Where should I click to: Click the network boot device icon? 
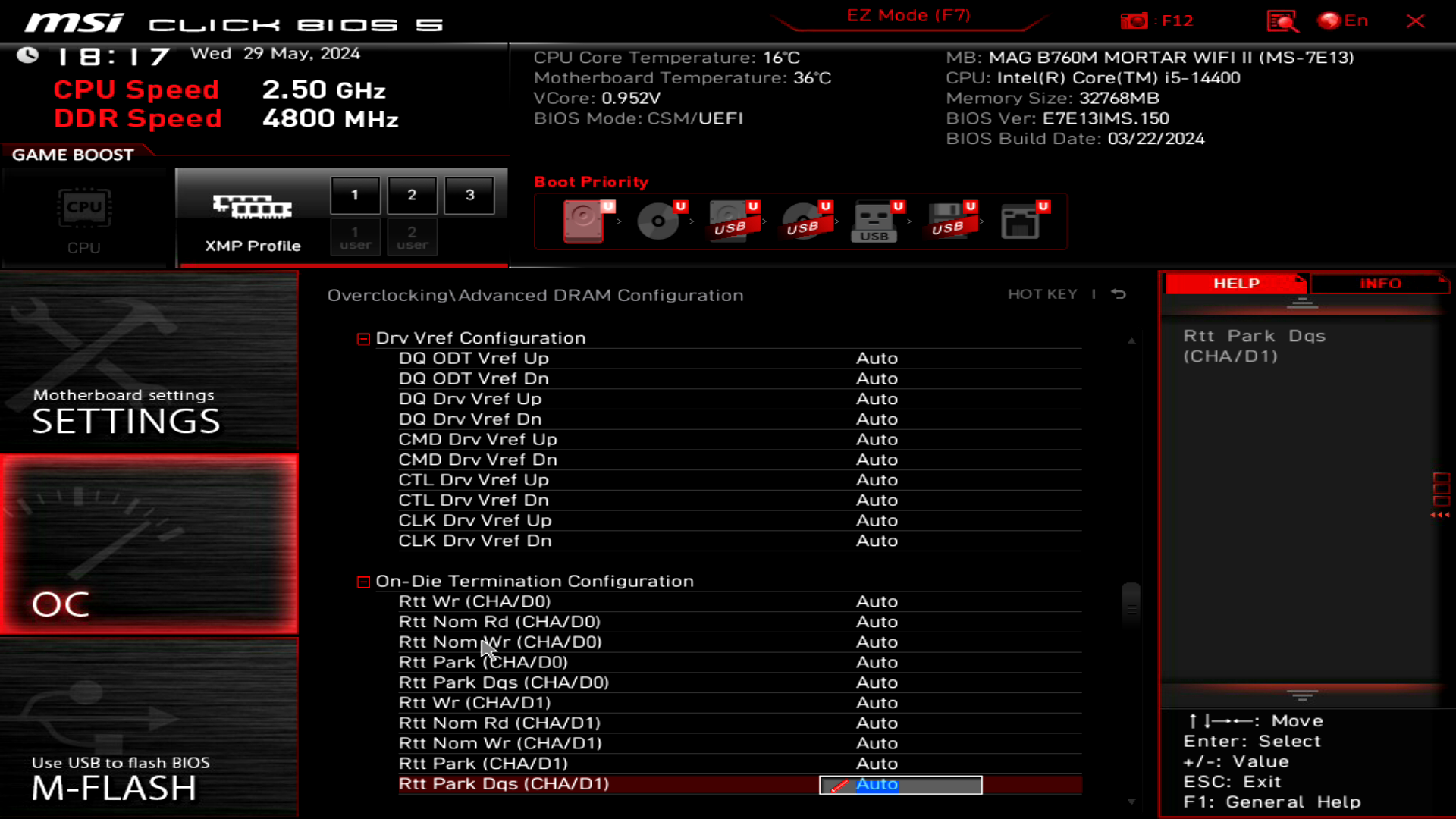1020,221
